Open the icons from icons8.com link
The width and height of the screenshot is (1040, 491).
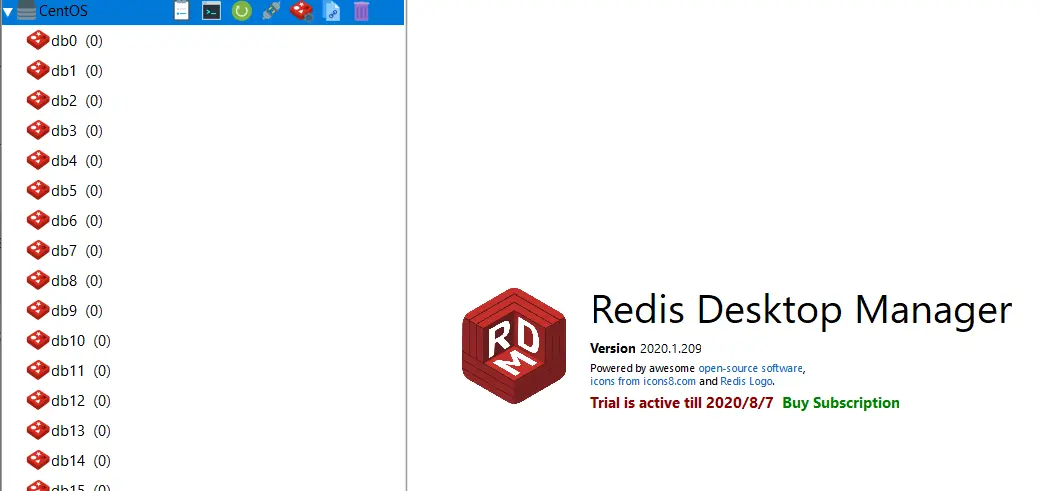tap(643, 382)
